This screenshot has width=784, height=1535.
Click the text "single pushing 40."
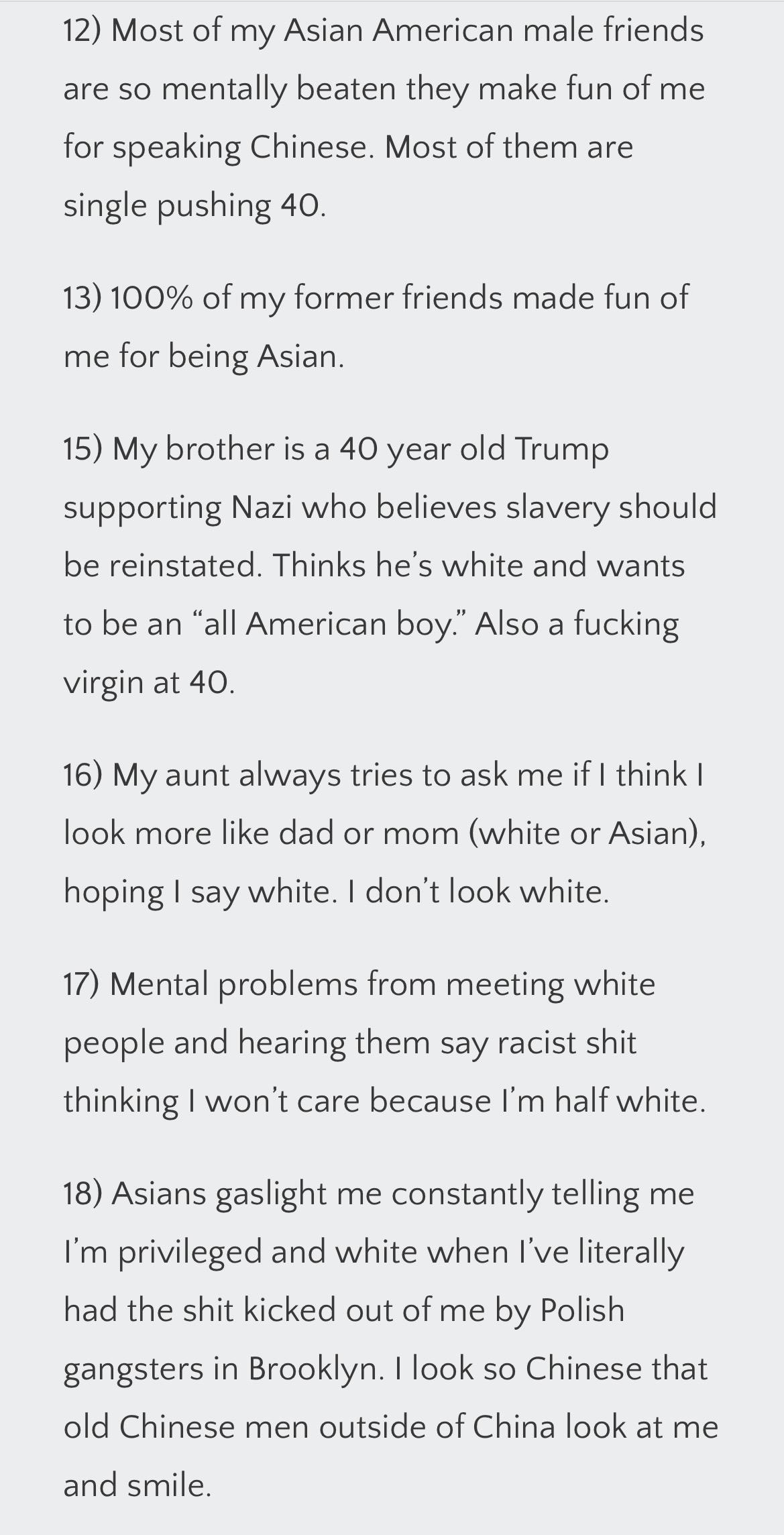[194, 205]
